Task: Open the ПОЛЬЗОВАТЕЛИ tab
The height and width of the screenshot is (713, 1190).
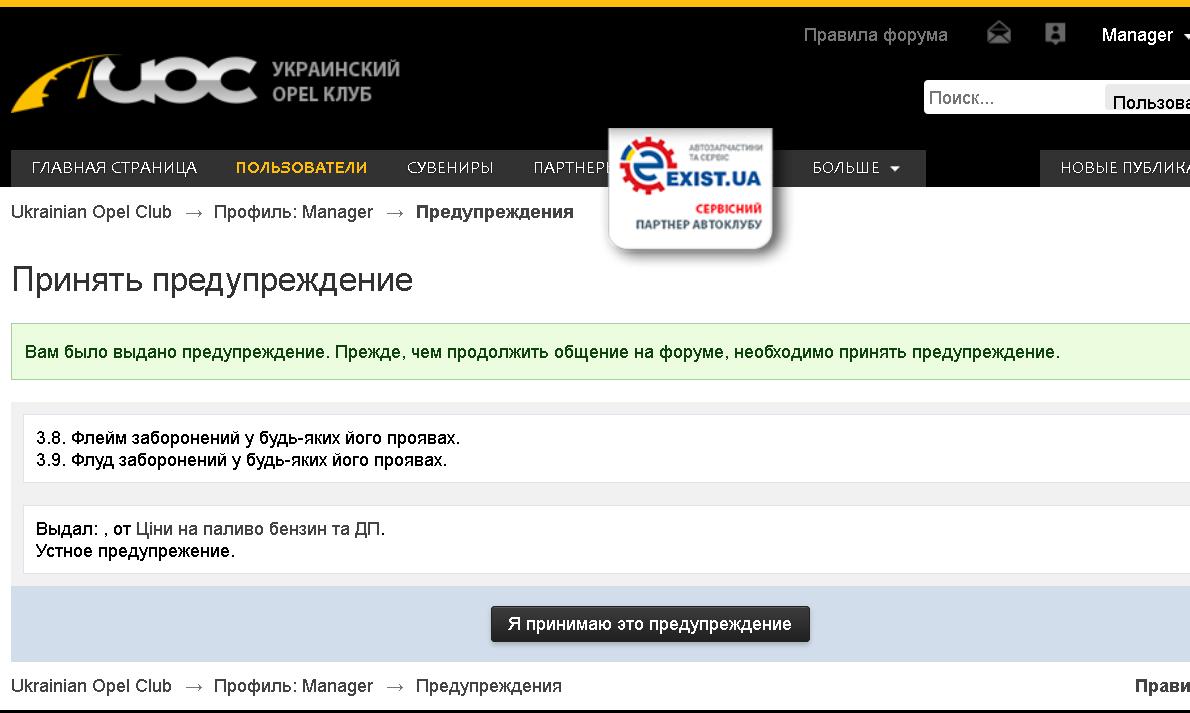Action: 301,168
